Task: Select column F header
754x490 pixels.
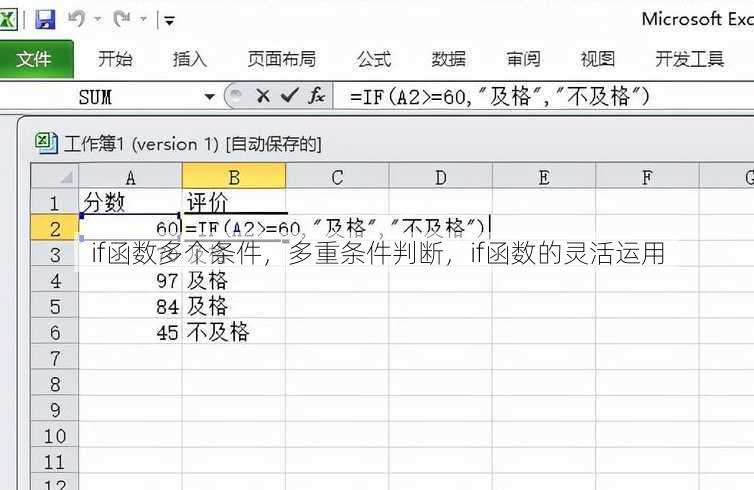Action: (648, 176)
